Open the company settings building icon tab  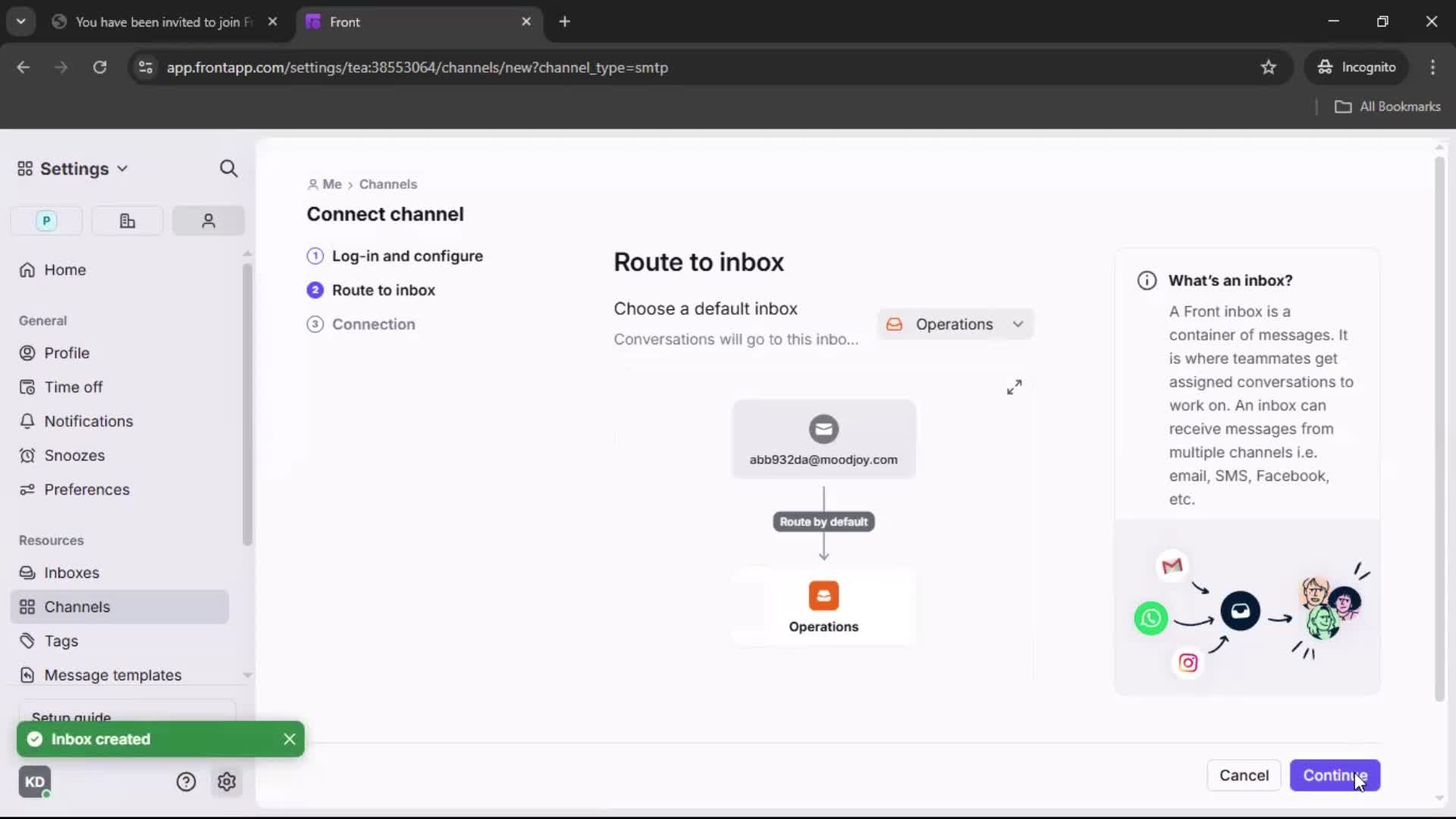(x=127, y=221)
